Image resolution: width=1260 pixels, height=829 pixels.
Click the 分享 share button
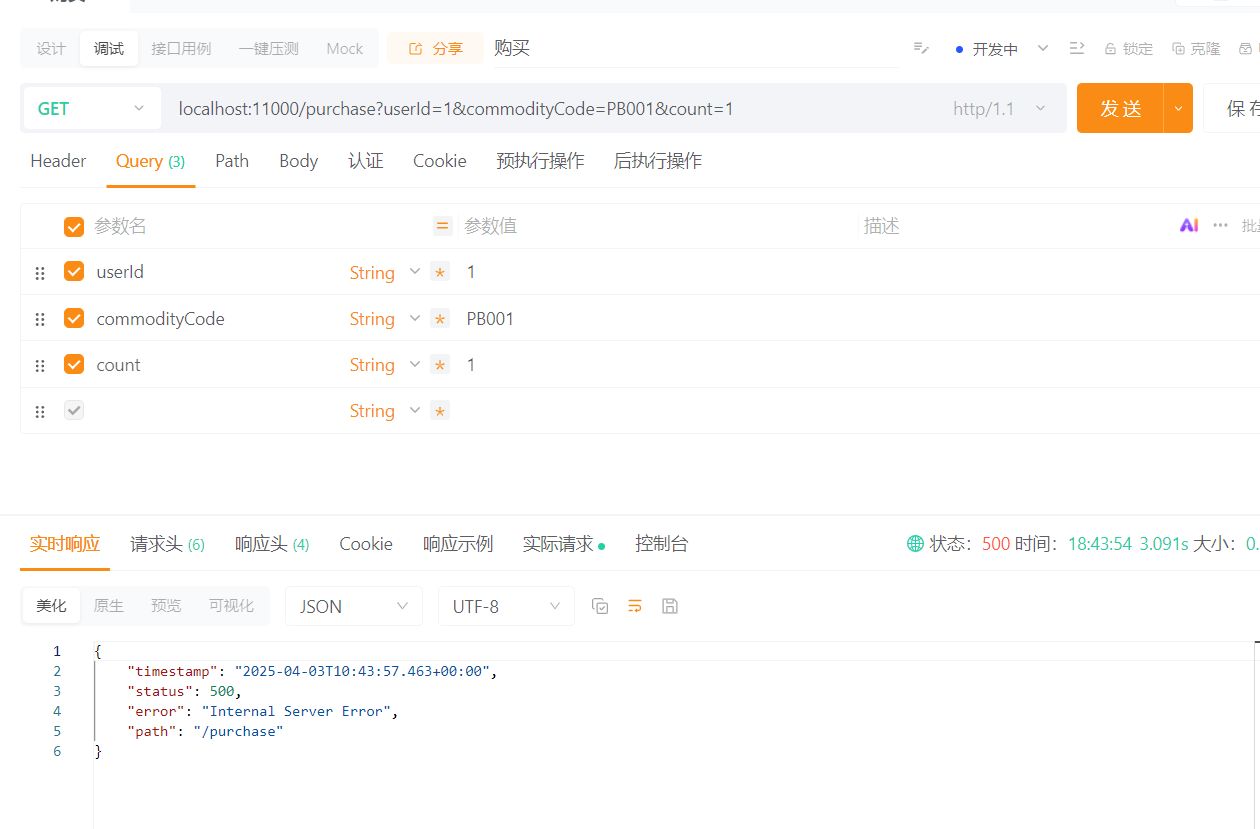435,49
